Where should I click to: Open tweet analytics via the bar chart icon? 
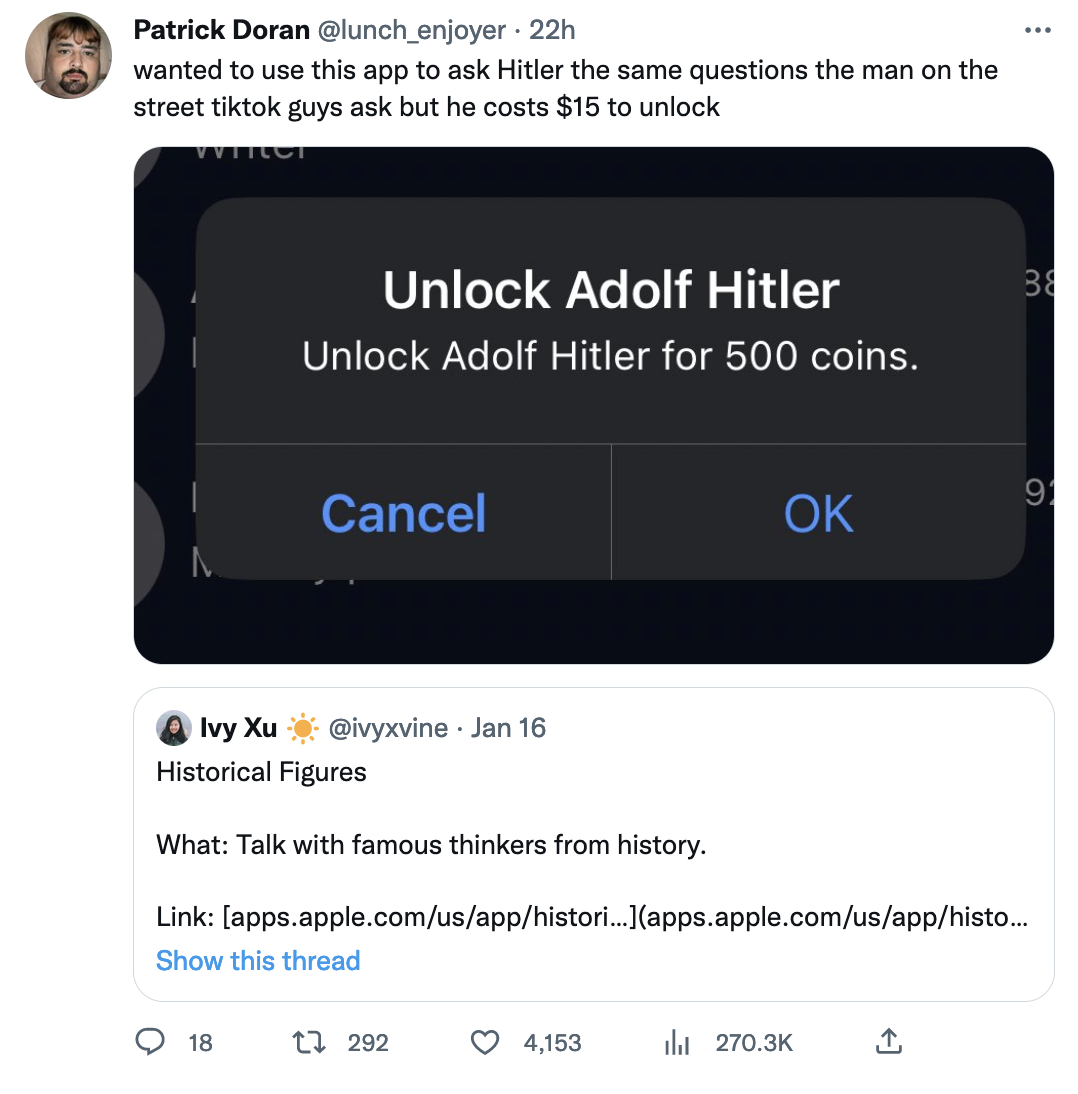(x=677, y=1043)
